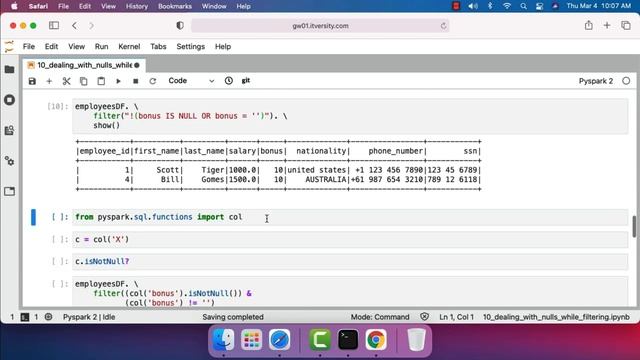The height and width of the screenshot is (360, 640).
Task: Click into the 'from pyspark.sql.functions import col' cell
Action: pyautogui.click(x=350, y=217)
